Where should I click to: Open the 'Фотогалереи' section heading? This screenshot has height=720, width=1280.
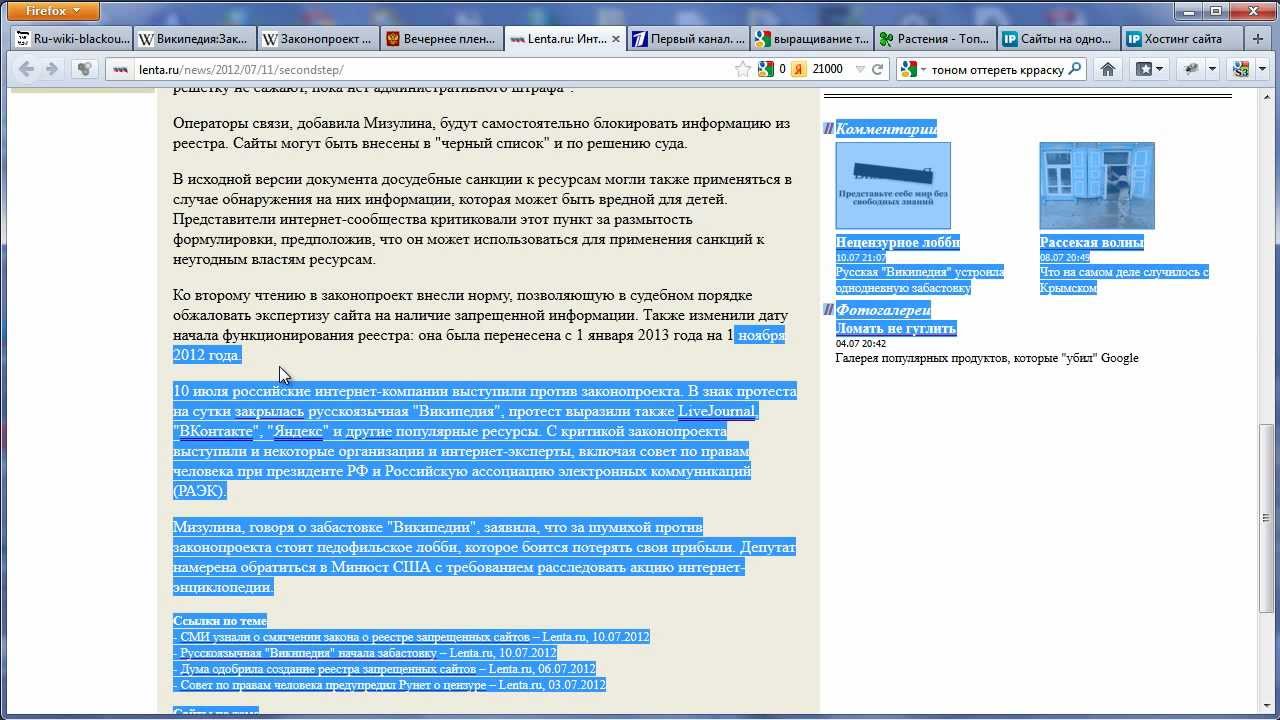point(883,310)
